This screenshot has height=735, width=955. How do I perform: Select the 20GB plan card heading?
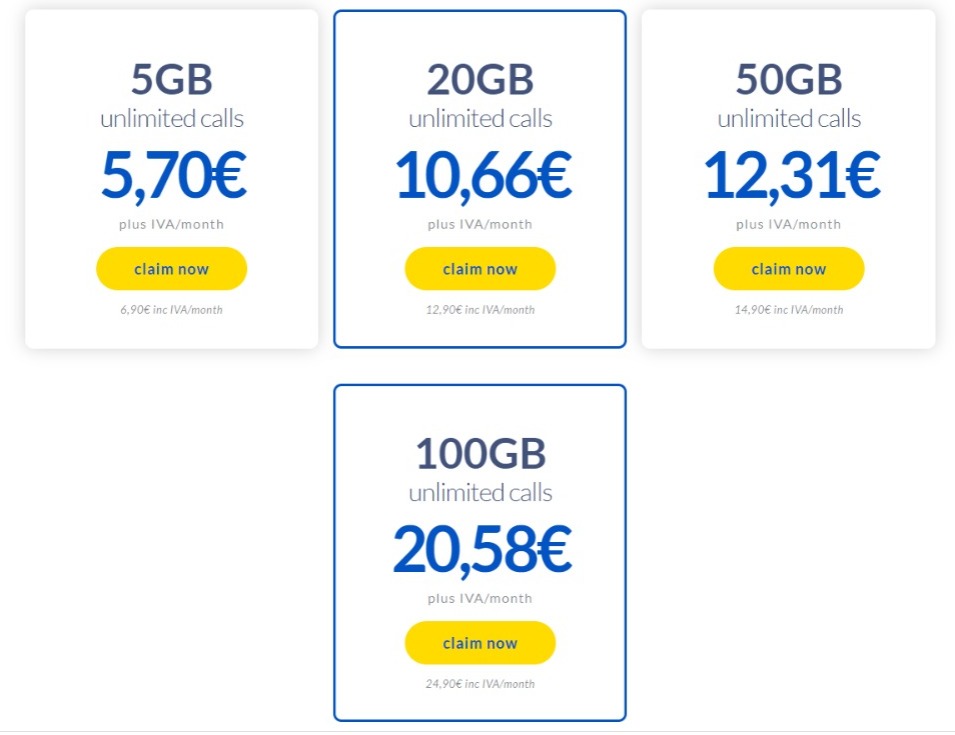[x=480, y=79]
